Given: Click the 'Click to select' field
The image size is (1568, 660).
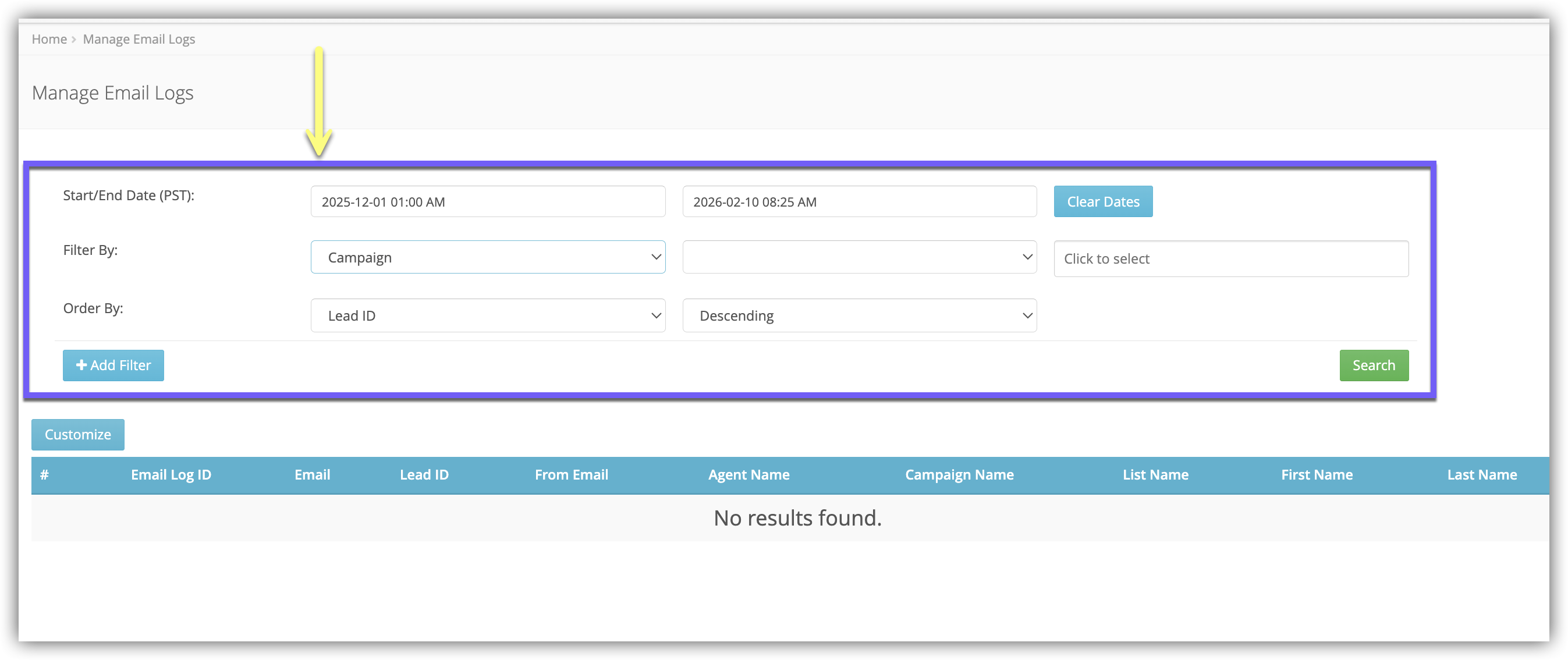Looking at the screenshot, I should point(1230,259).
